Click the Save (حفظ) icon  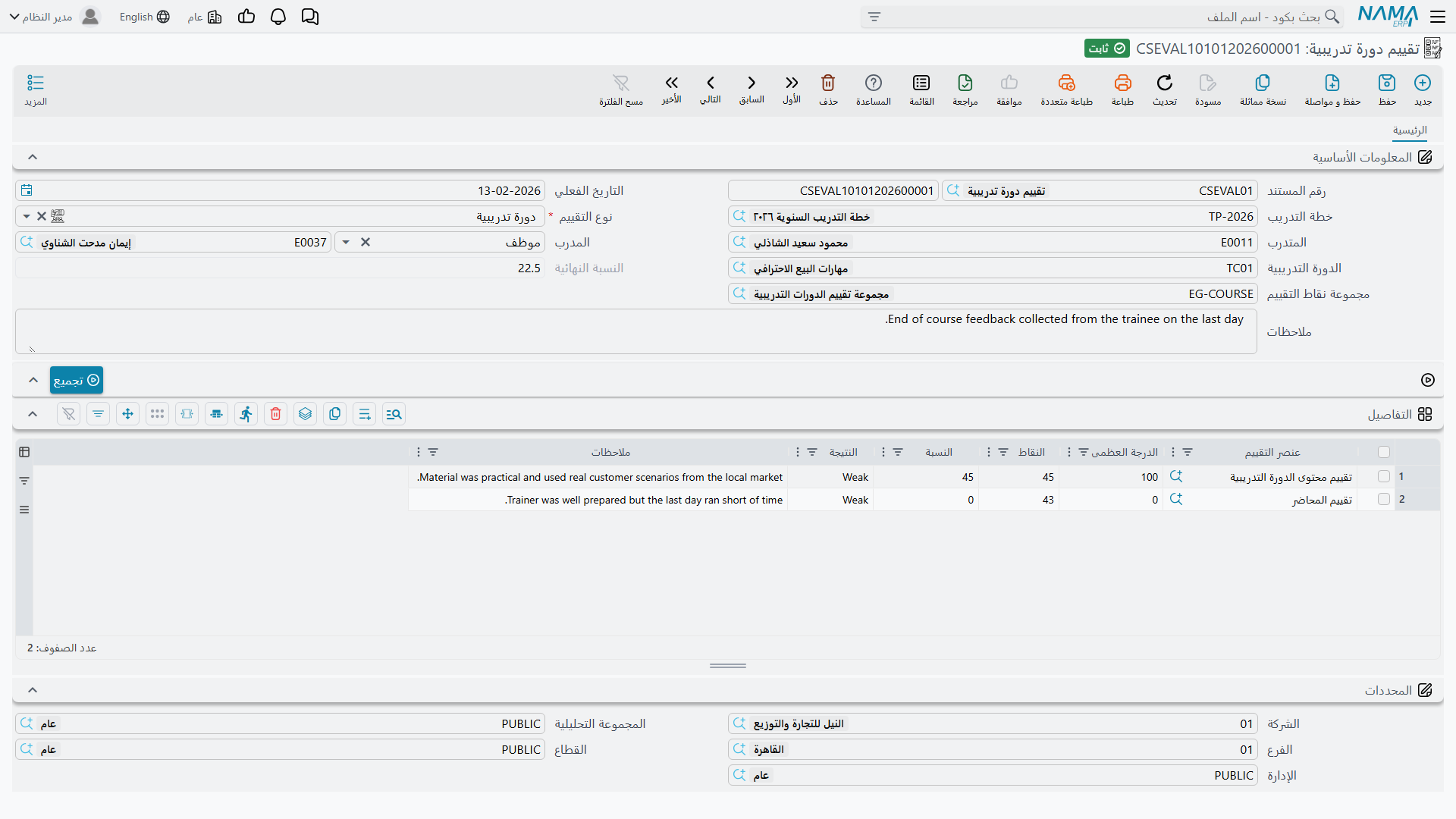pyautogui.click(x=1387, y=83)
